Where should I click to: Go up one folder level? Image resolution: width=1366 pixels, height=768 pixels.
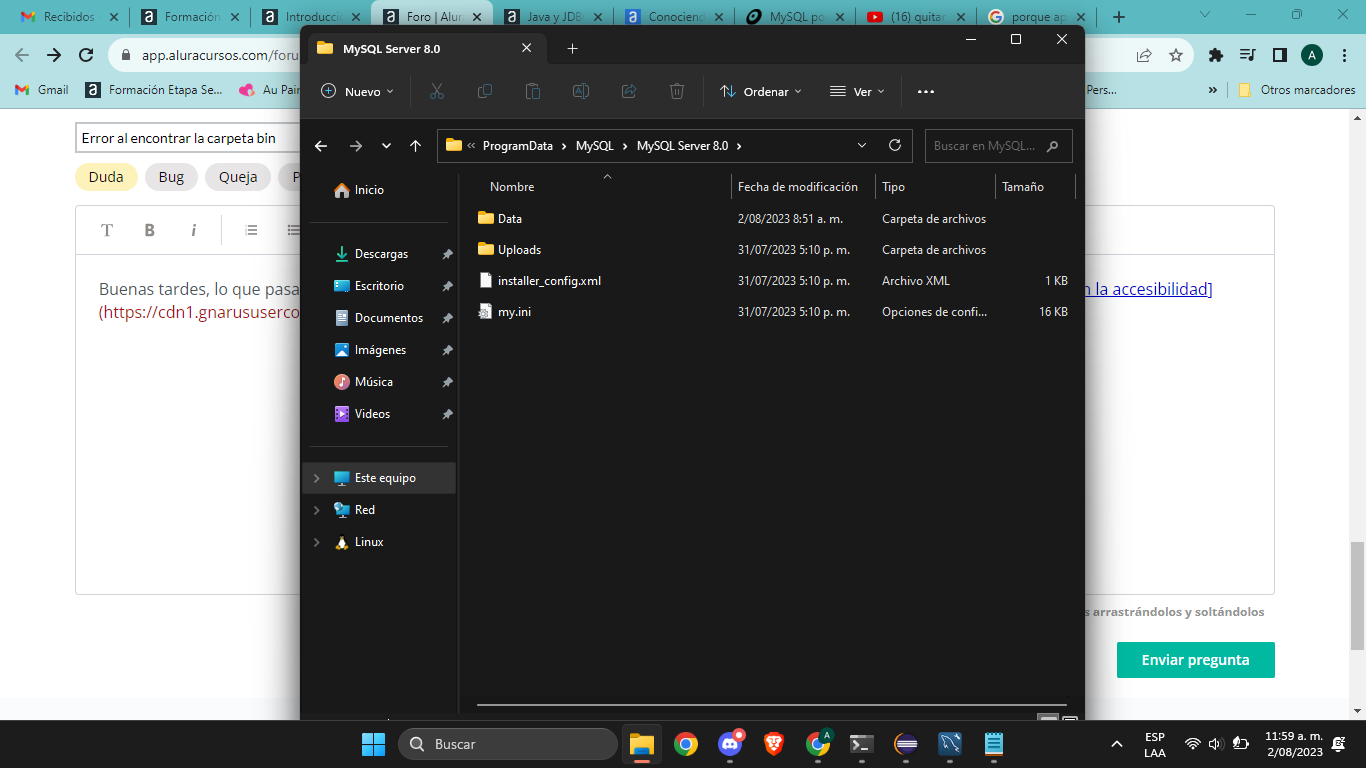coord(416,146)
